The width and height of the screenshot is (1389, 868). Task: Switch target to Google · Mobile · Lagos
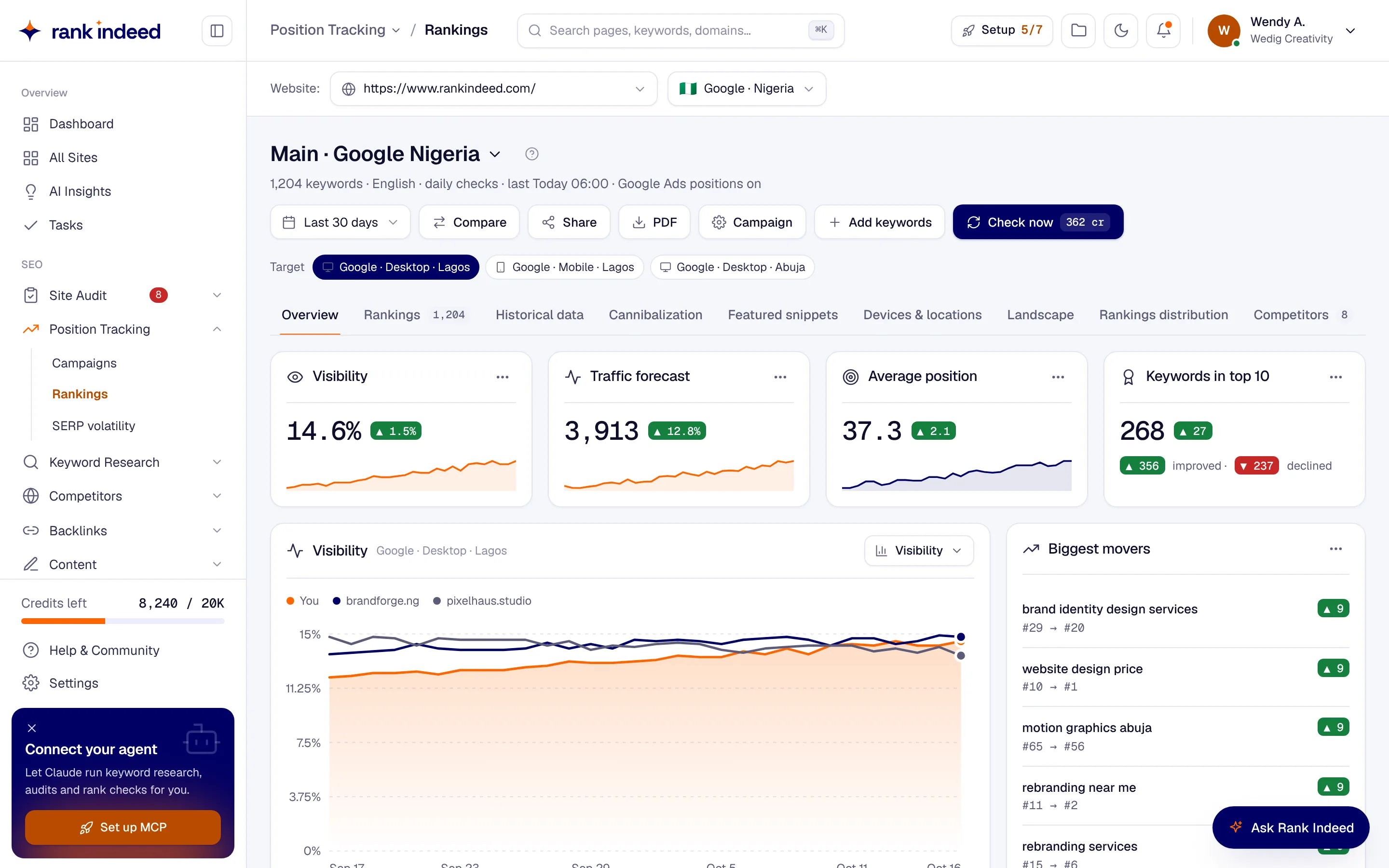pyautogui.click(x=564, y=267)
